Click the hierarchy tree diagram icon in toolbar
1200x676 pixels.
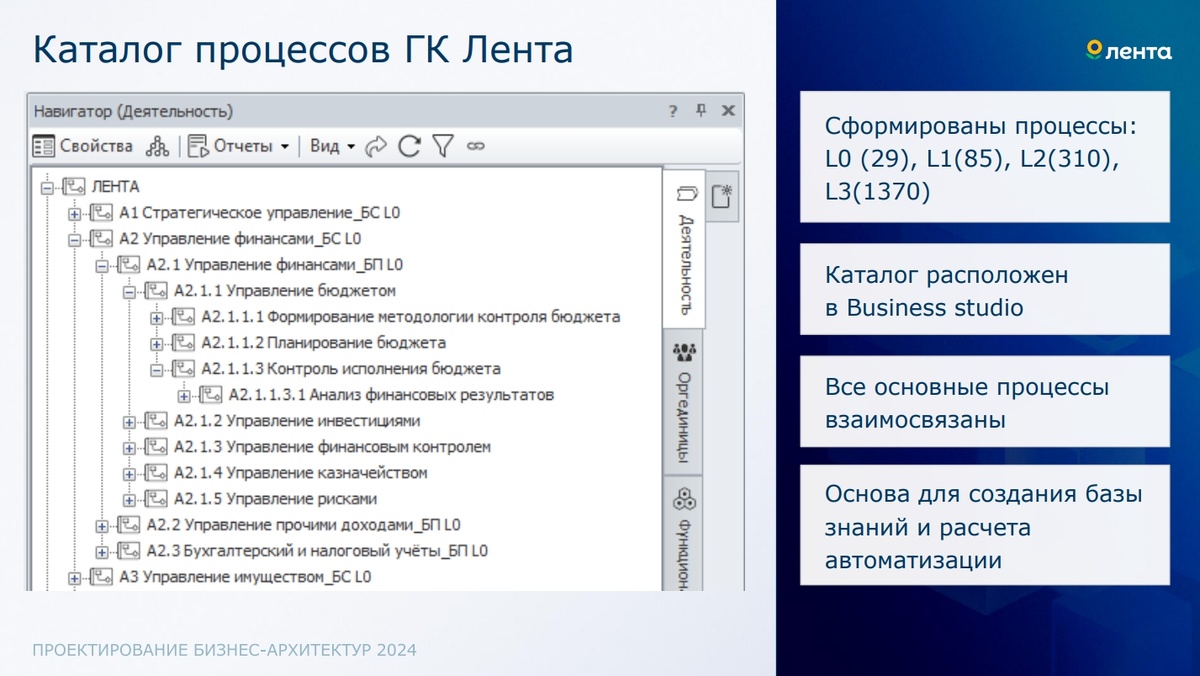point(157,146)
